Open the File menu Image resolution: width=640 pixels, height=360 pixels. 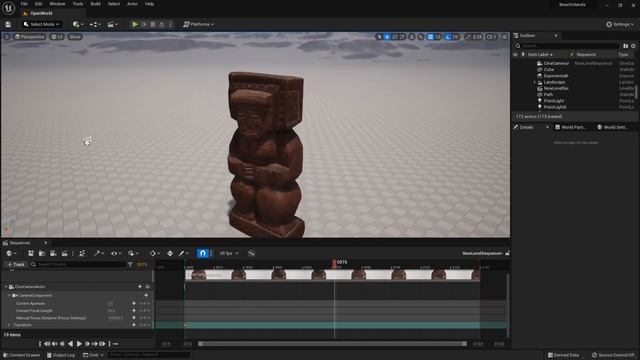pyautogui.click(x=24, y=4)
